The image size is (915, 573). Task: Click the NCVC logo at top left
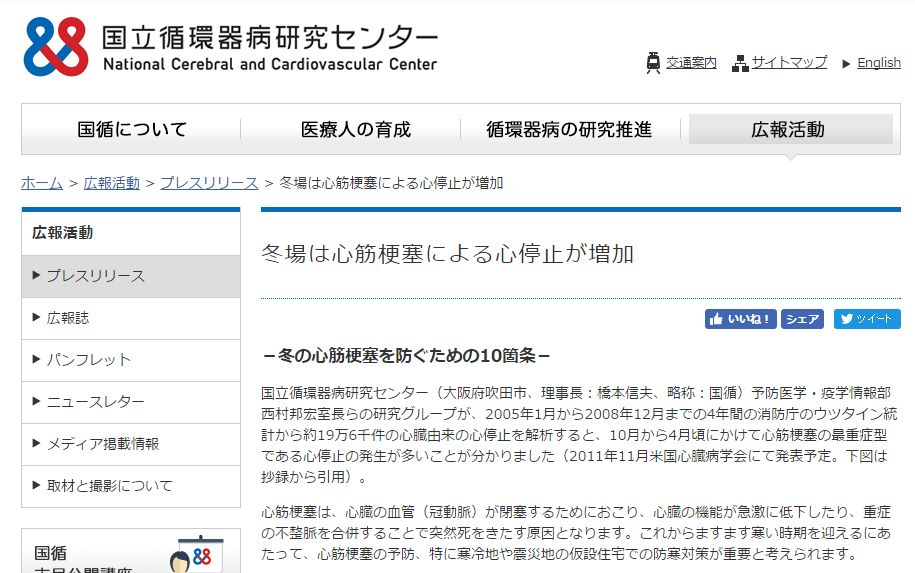pyautogui.click(x=56, y=47)
